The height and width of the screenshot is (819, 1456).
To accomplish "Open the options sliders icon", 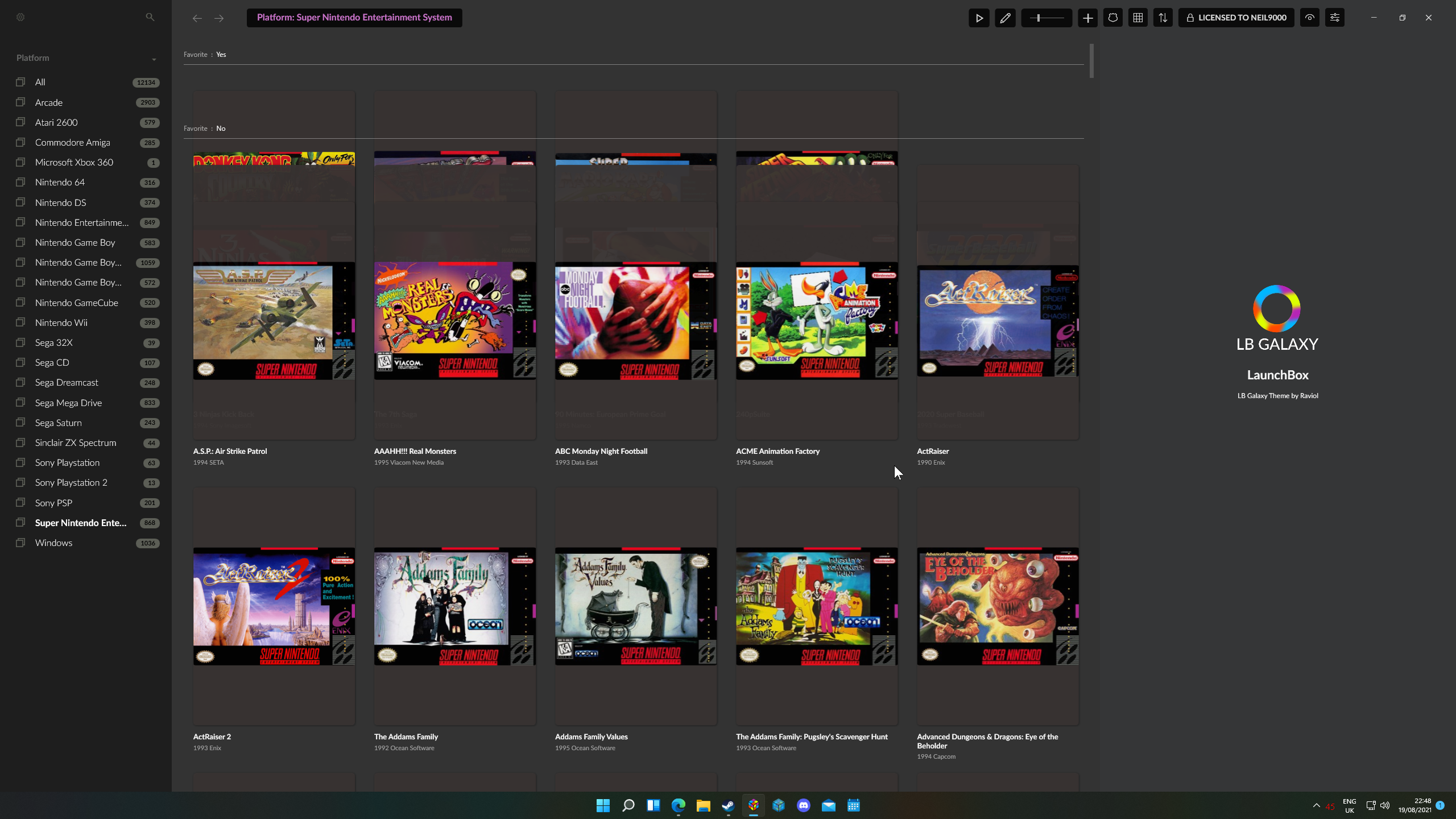I will pyautogui.click(x=1334, y=18).
